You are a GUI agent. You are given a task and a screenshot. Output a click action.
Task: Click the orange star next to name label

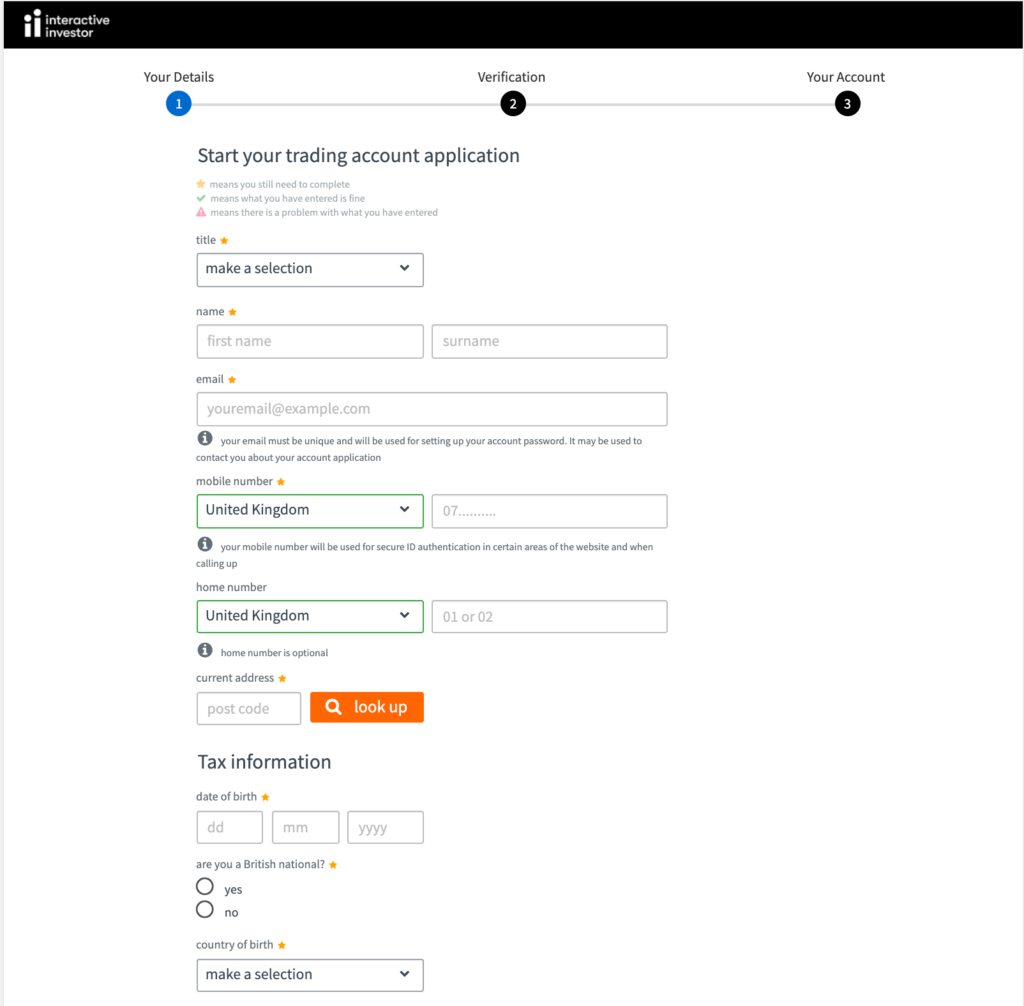coord(232,312)
